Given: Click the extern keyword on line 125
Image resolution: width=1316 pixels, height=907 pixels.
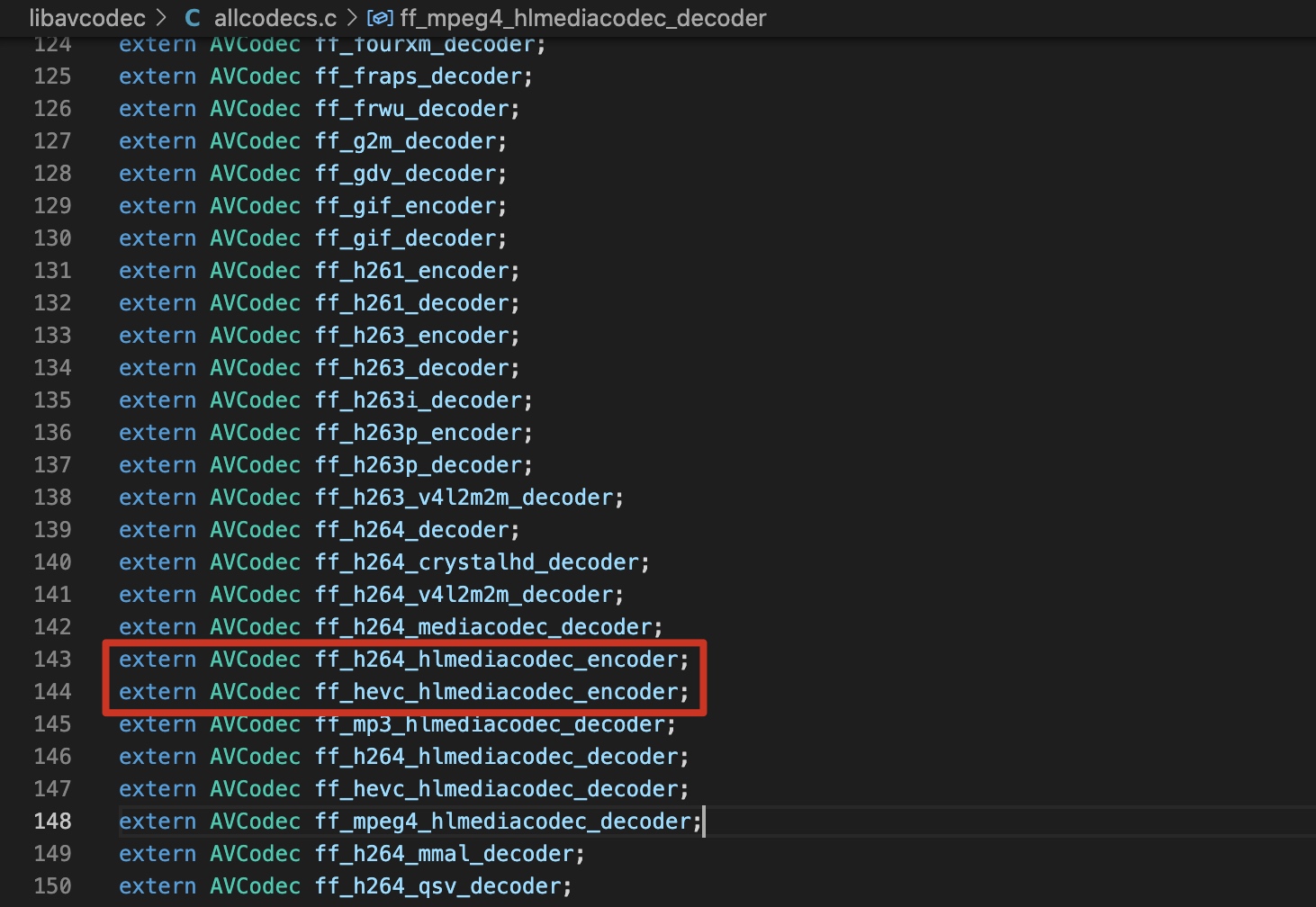Looking at the screenshot, I should [158, 76].
